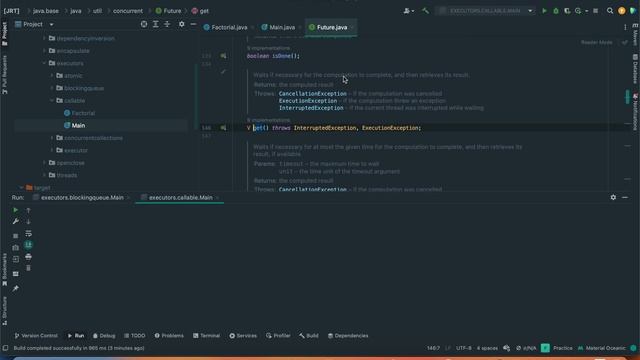Expand the threads folder

[44, 175]
